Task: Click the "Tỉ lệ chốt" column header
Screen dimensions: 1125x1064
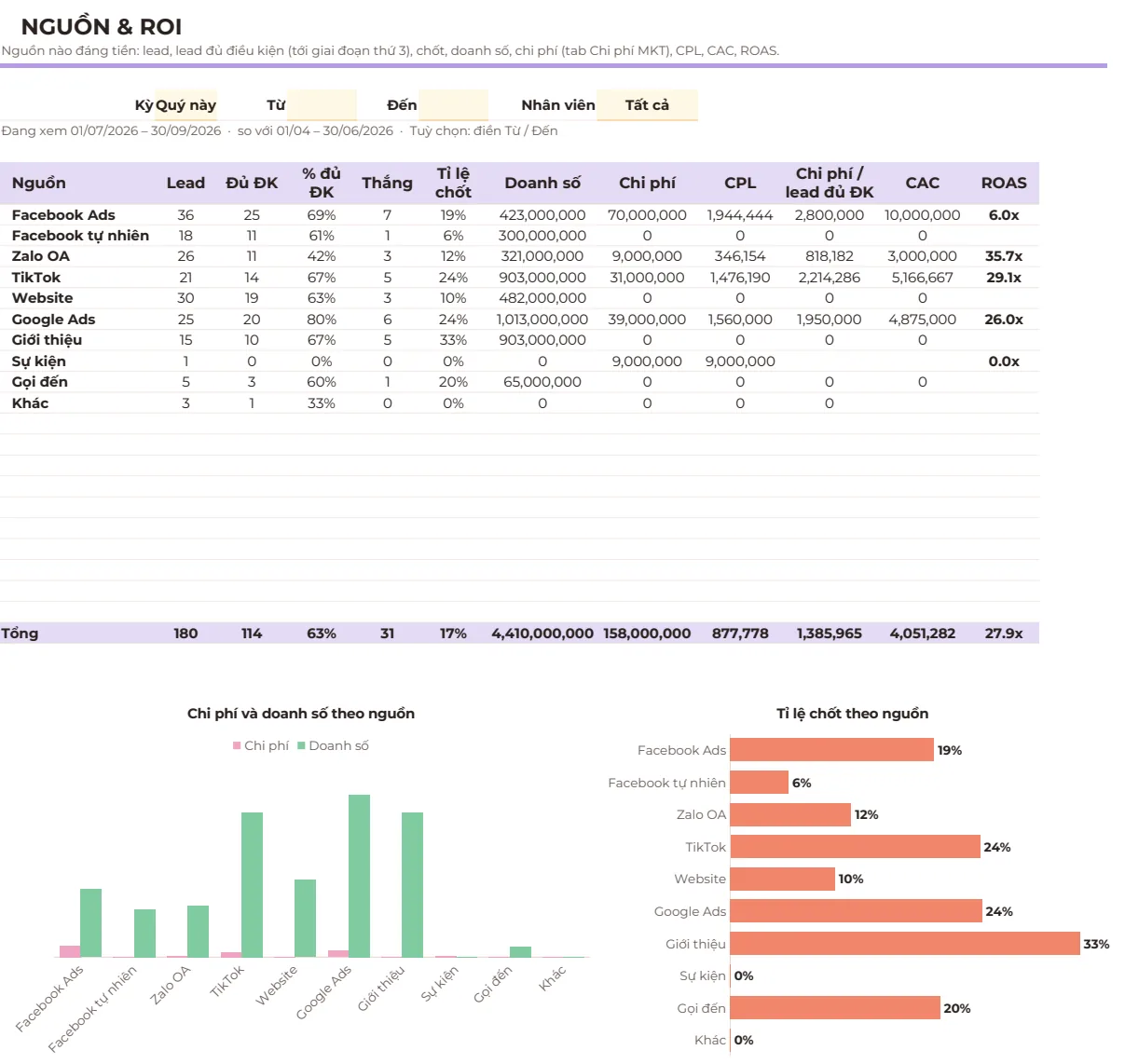Action: pyautogui.click(x=453, y=183)
